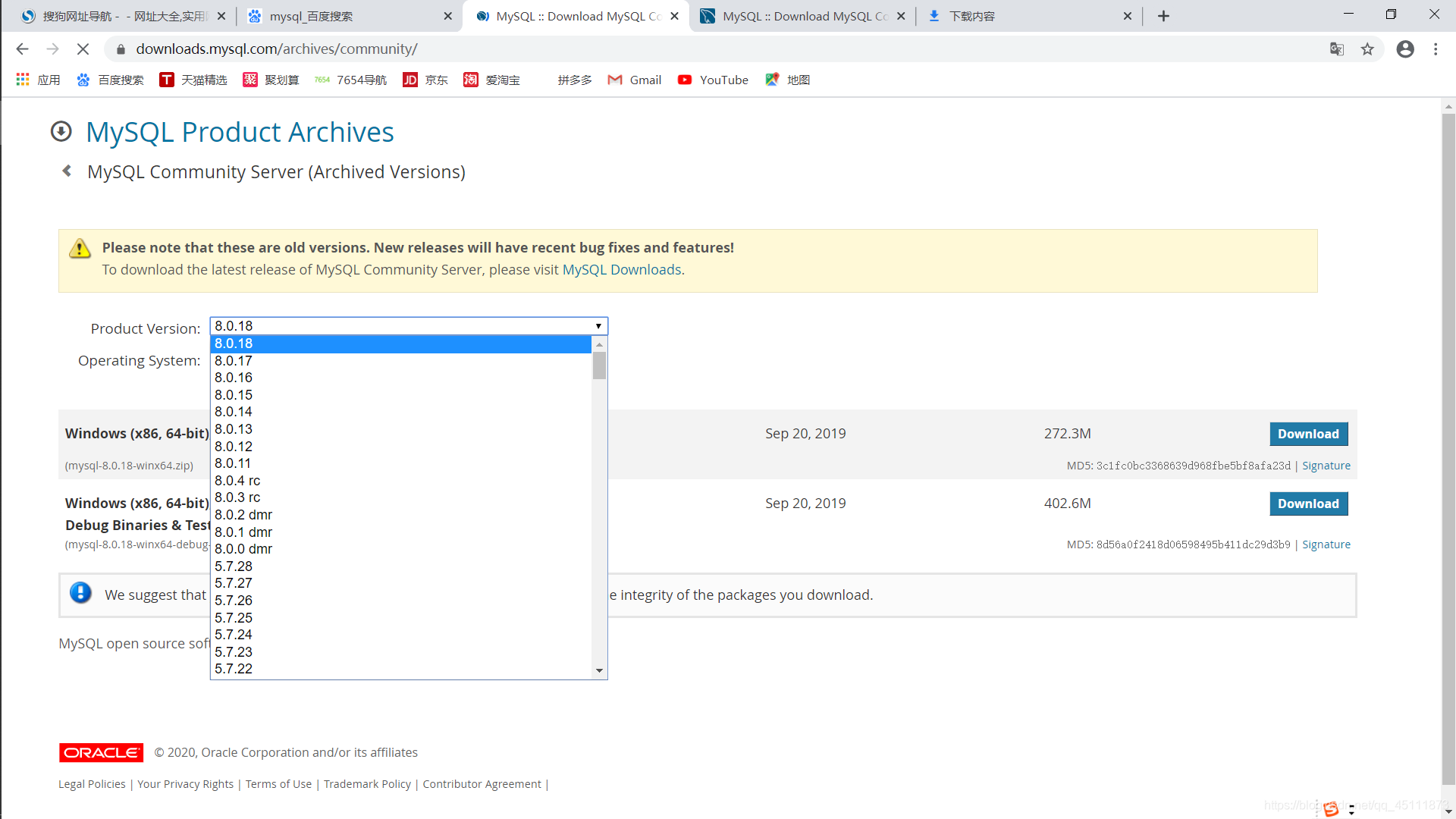The height and width of the screenshot is (819, 1456).
Task: Click the Oracle logo
Action: pos(101,752)
